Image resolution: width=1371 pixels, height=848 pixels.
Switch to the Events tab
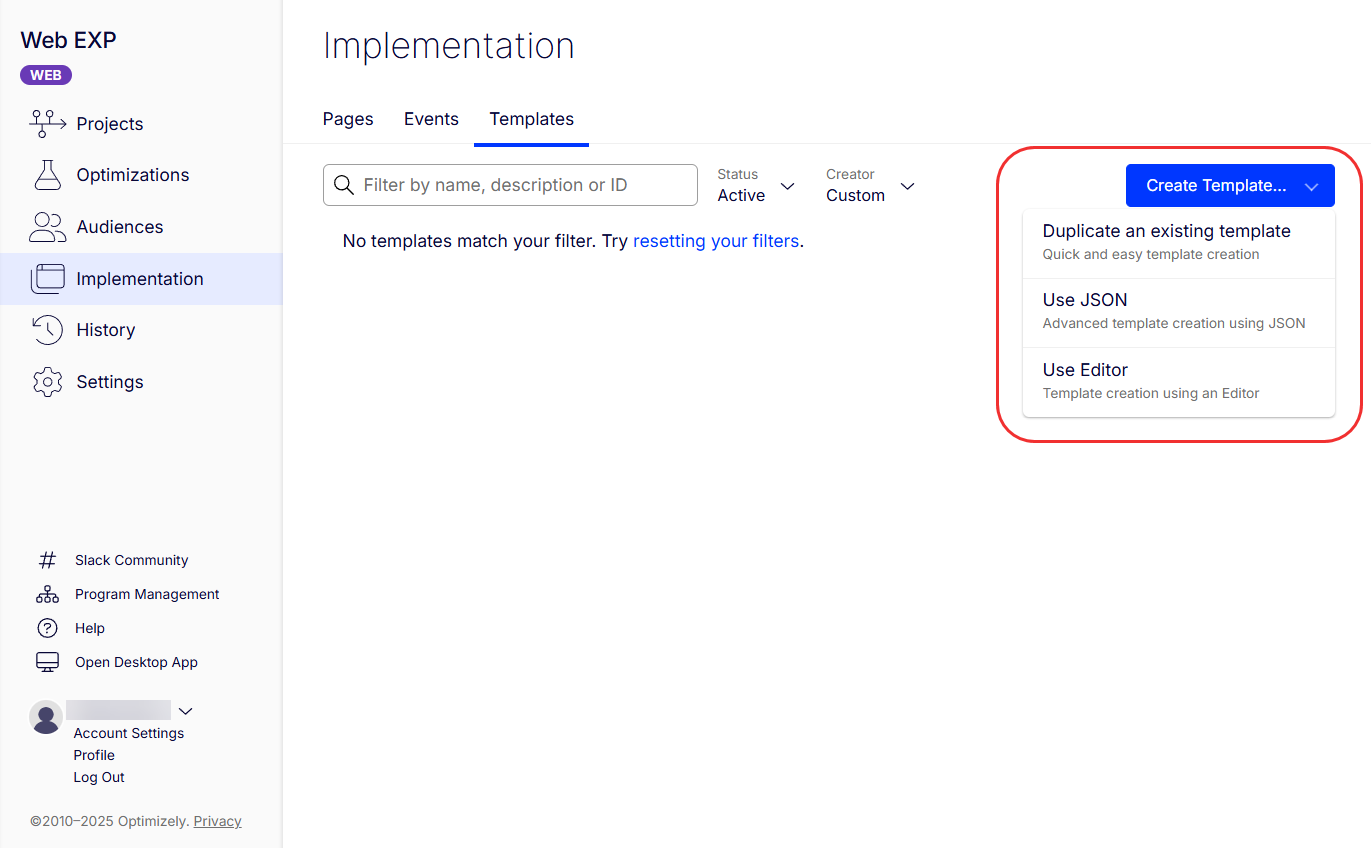(431, 119)
